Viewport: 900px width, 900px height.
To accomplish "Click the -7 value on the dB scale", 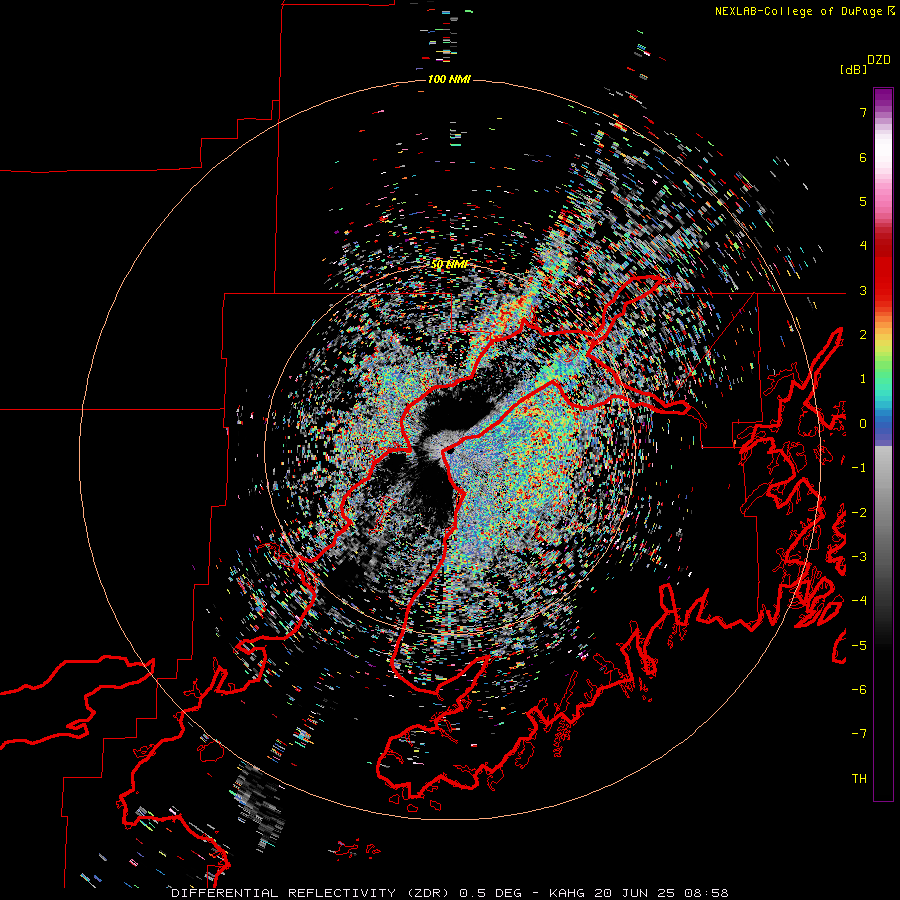I will (x=859, y=734).
